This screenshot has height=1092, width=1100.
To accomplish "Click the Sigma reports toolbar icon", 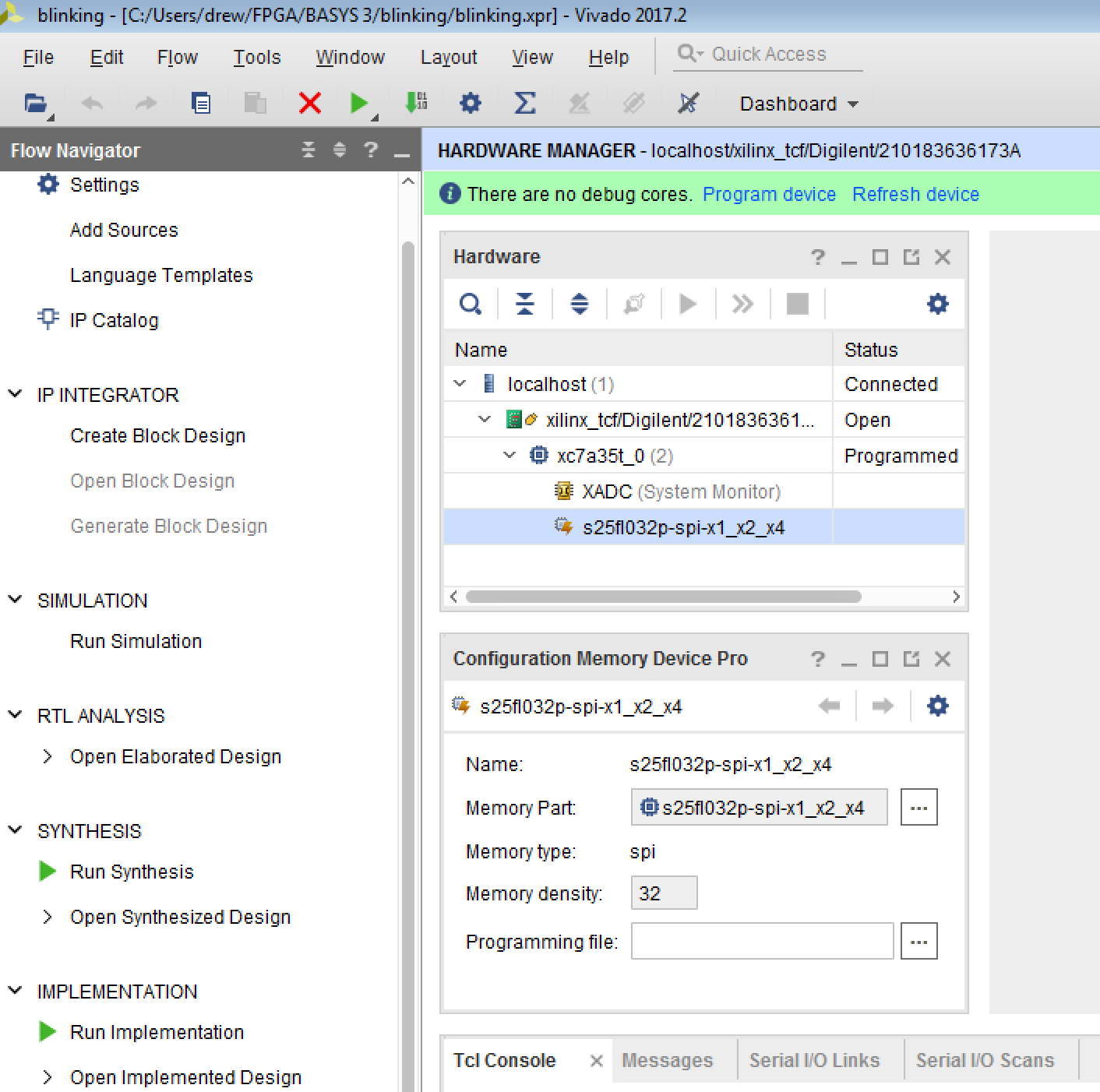I will click(x=525, y=103).
